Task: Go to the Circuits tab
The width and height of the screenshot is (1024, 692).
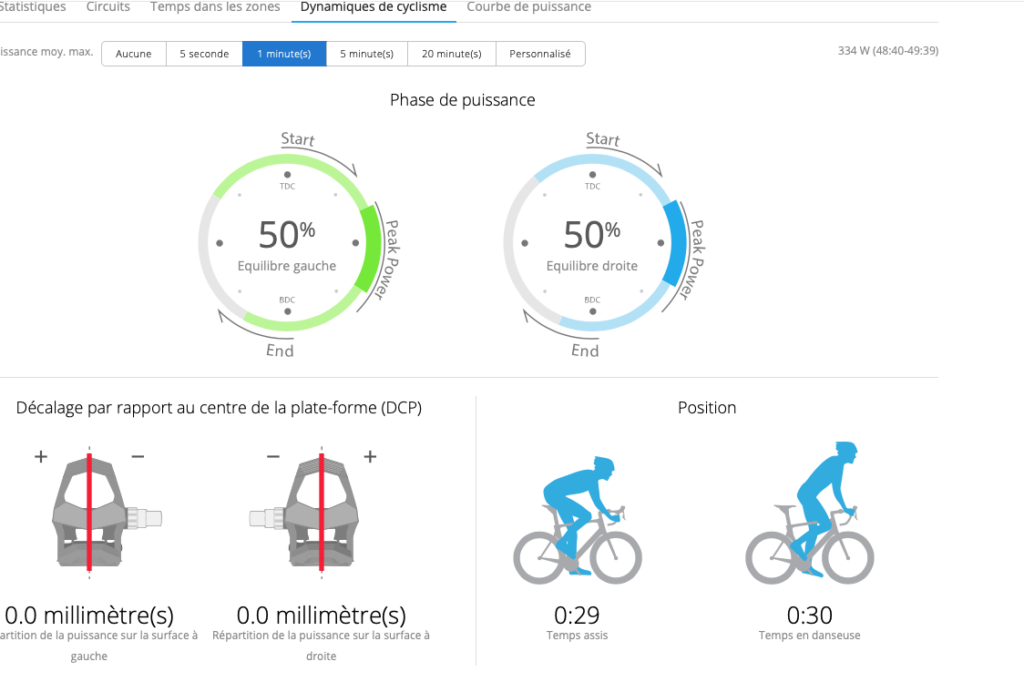Action: [108, 7]
